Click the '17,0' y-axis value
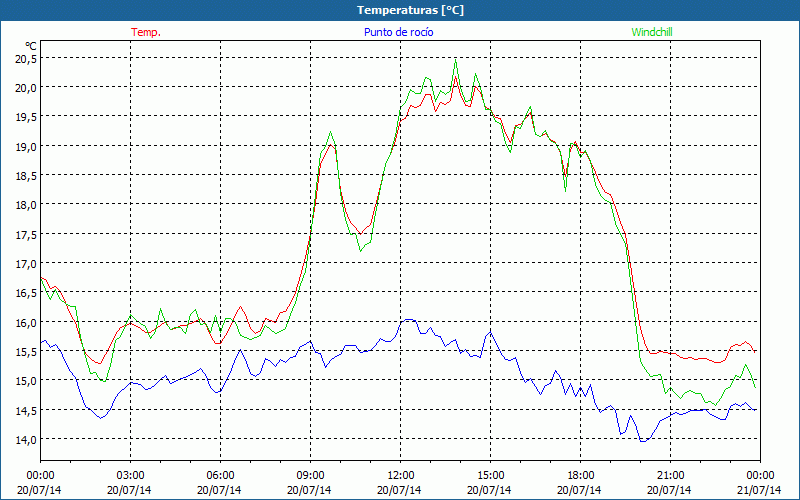The image size is (800, 500). (26, 264)
